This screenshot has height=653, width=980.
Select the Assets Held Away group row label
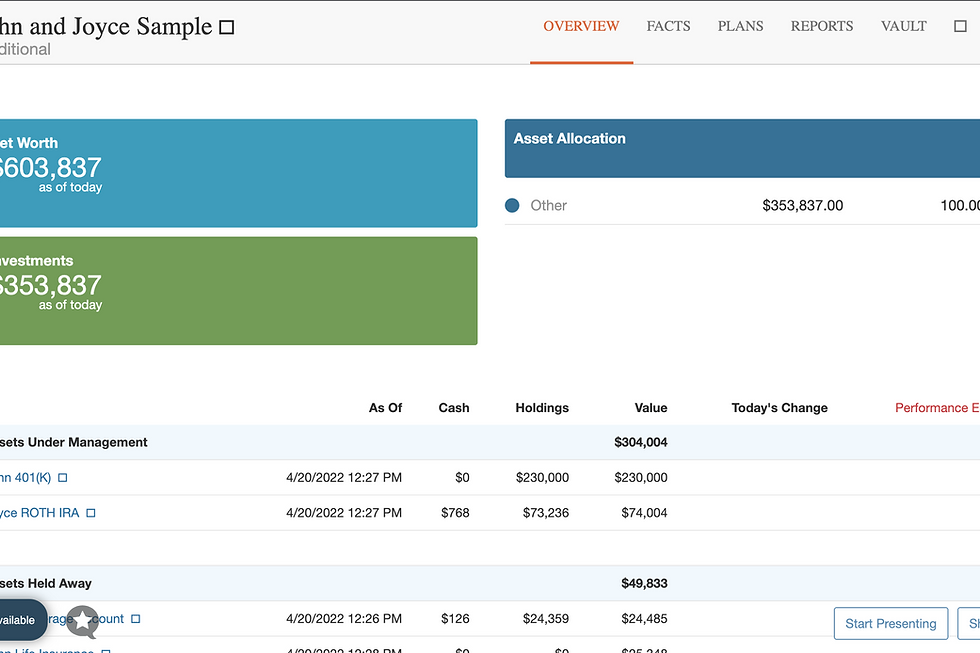click(x=46, y=584)
